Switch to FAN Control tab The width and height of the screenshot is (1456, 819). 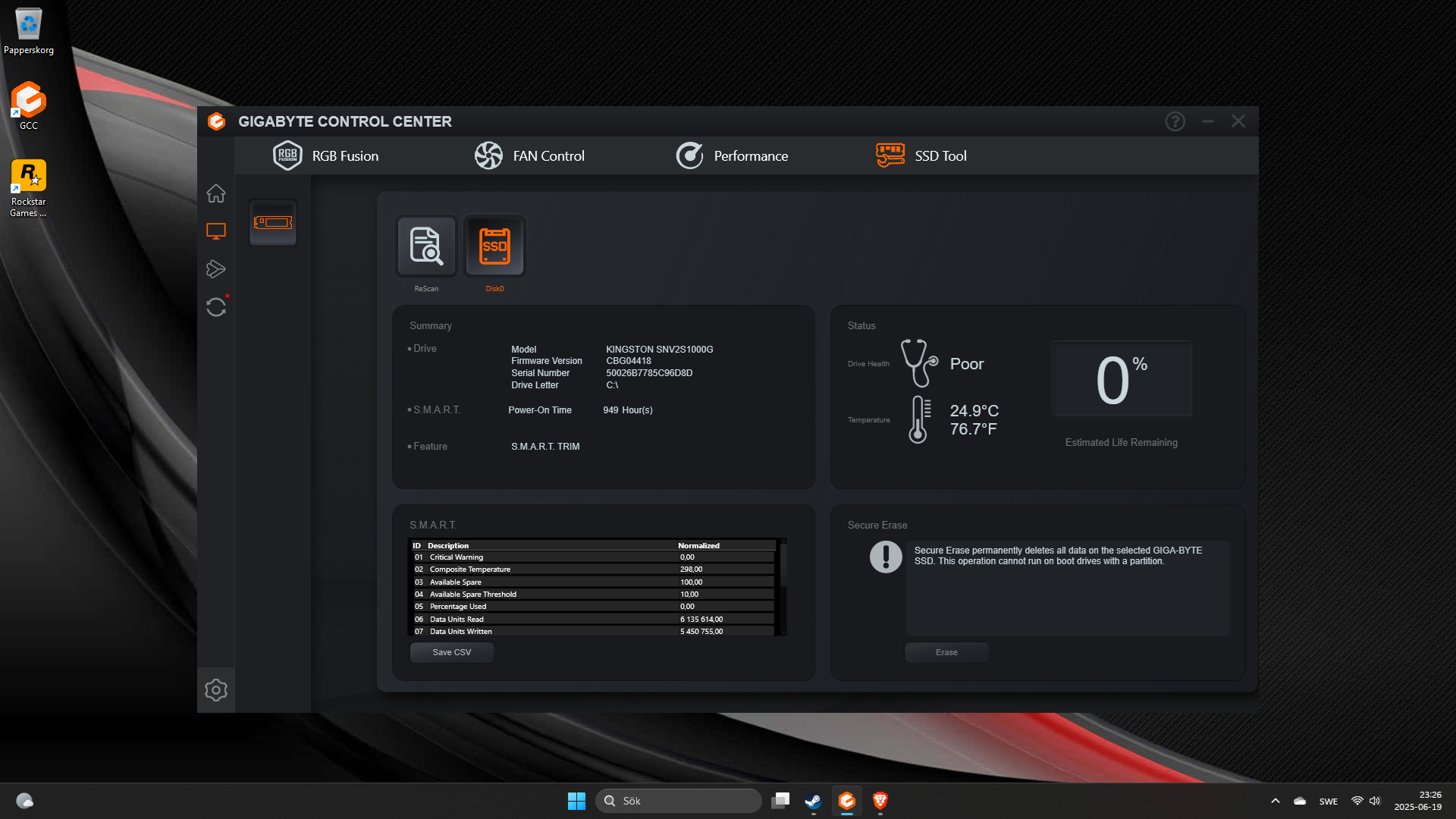click(x=529, y=155)
